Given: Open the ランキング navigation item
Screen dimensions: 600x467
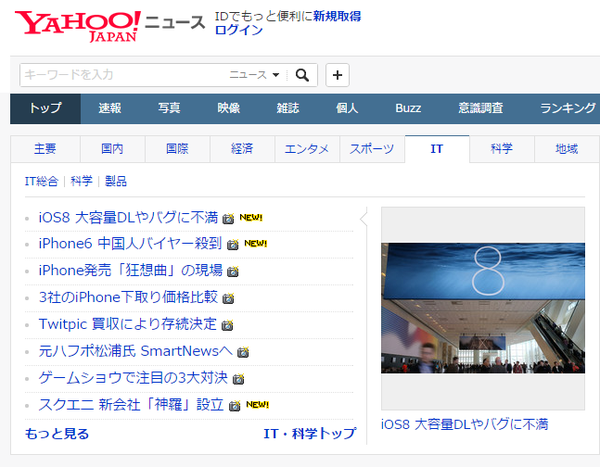Looking at the screenshot, I should [x=568, y=109].
